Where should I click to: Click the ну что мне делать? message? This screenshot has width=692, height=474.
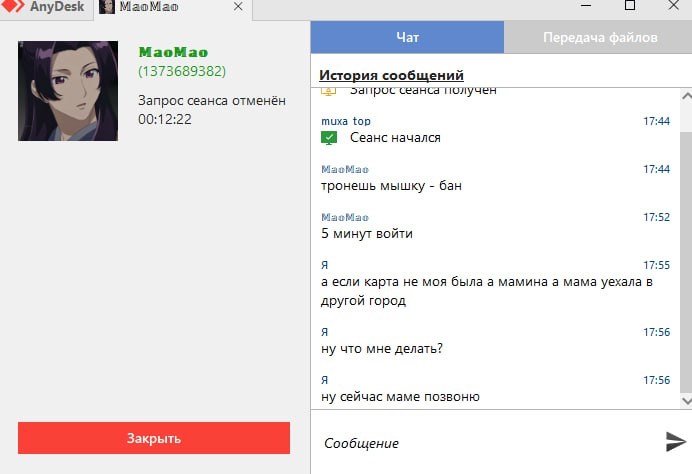point(382,348)
